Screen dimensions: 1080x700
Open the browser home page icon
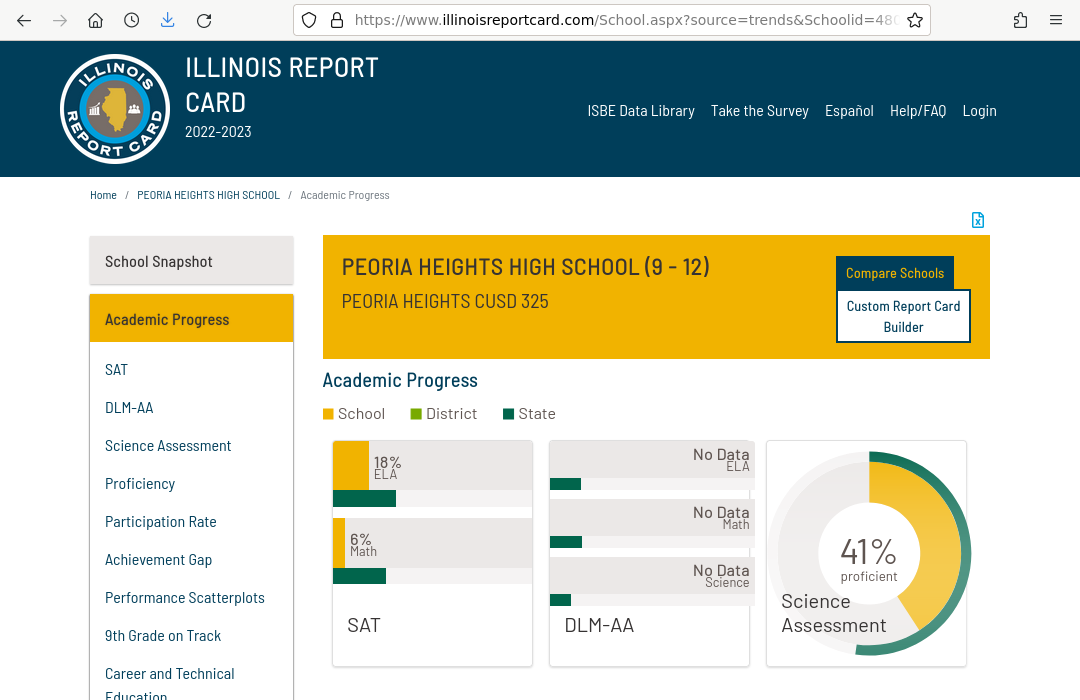click(95, 20)
